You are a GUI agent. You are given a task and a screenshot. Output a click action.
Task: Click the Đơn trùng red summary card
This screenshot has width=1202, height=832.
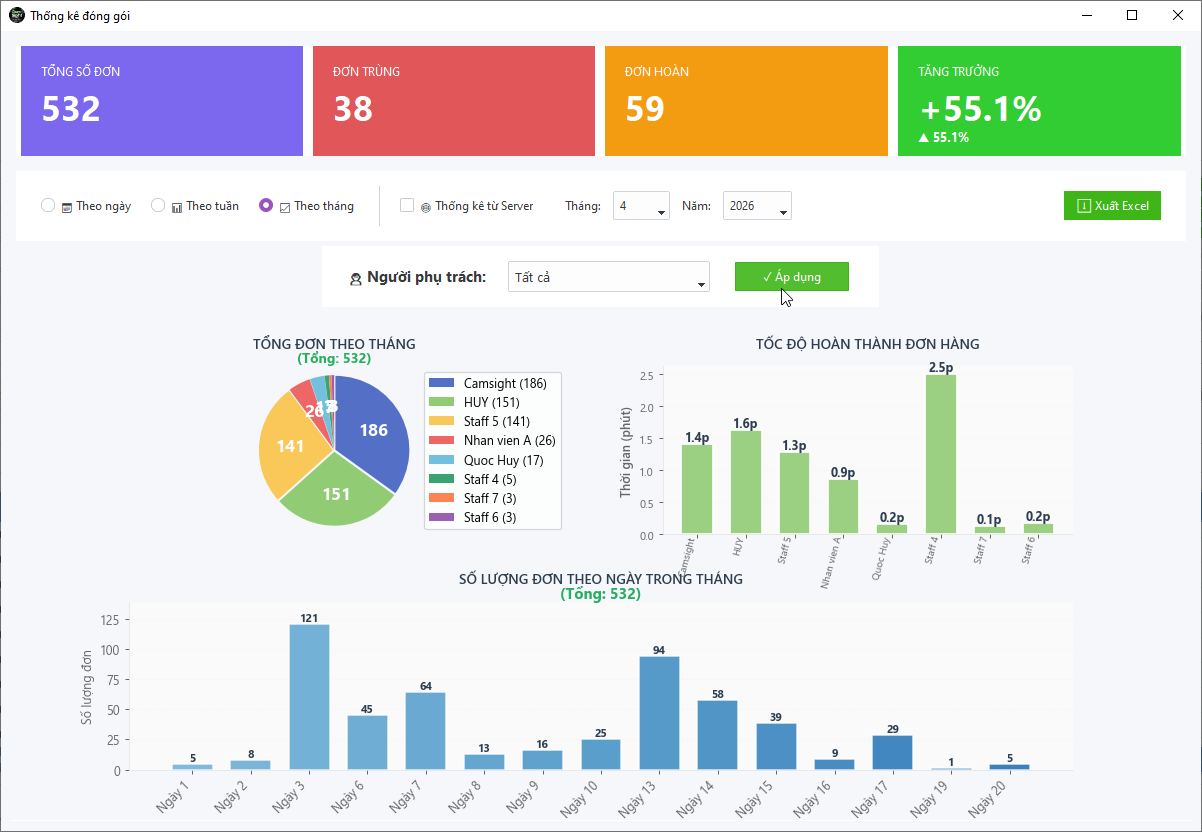click(454, 101)
